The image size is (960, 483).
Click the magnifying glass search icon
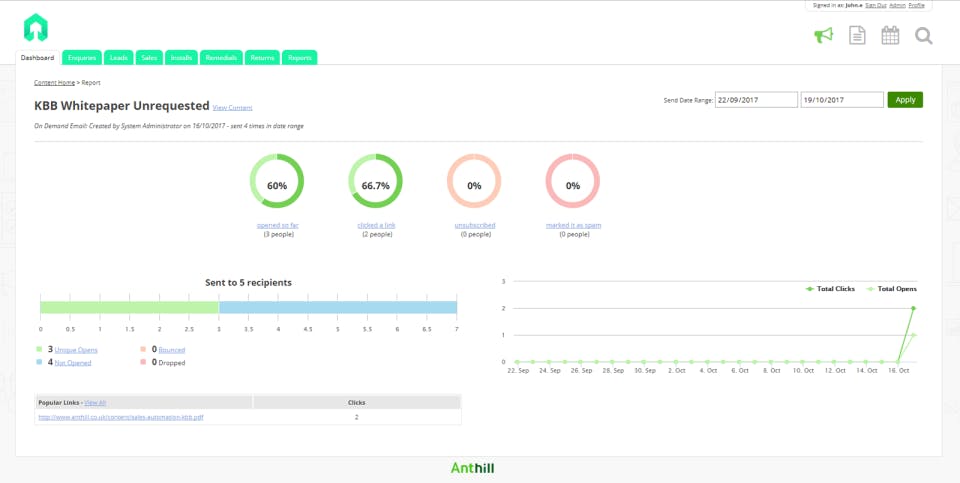pyautogui.click(x=924, y=36)
